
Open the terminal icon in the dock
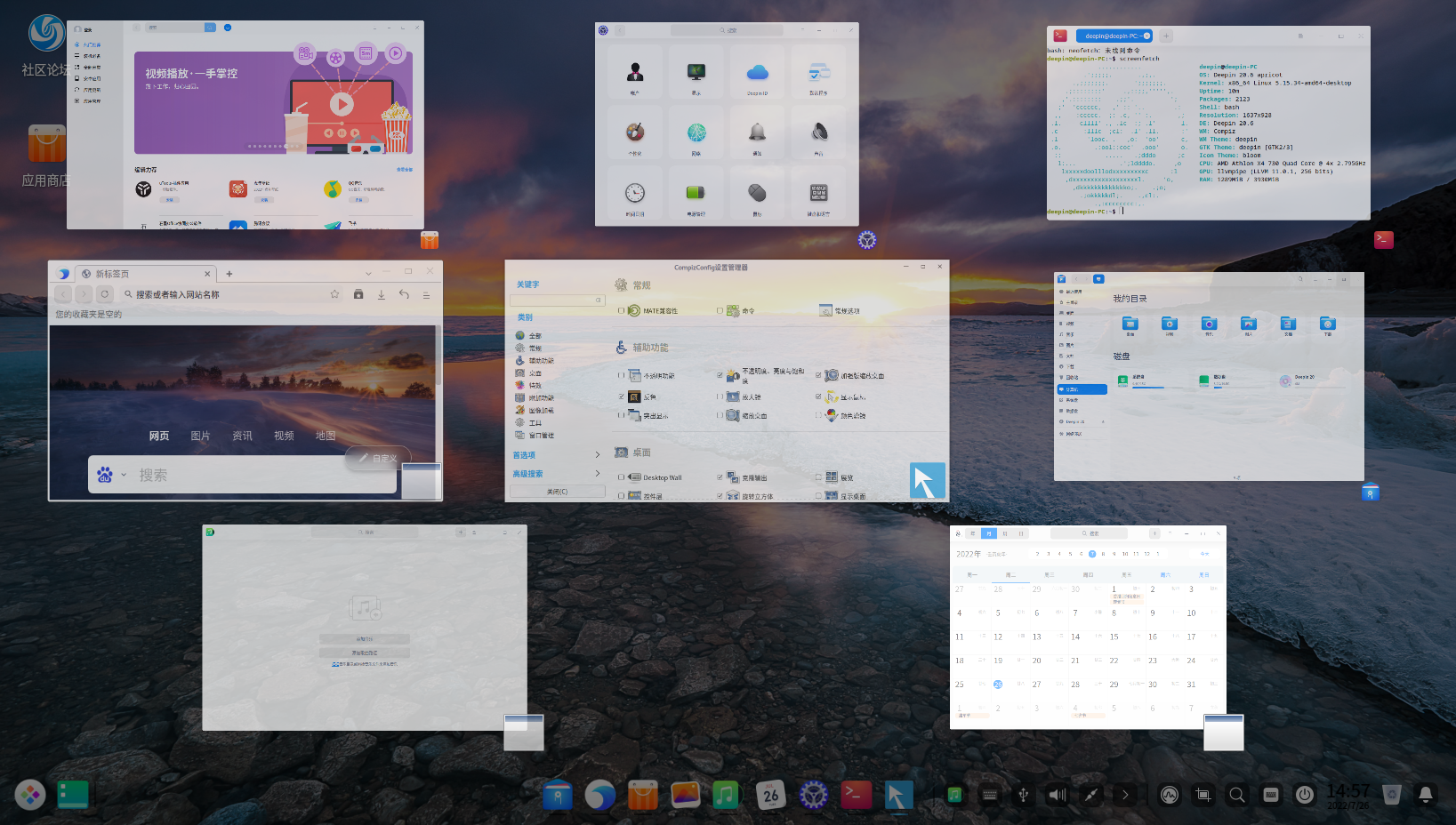856,795
